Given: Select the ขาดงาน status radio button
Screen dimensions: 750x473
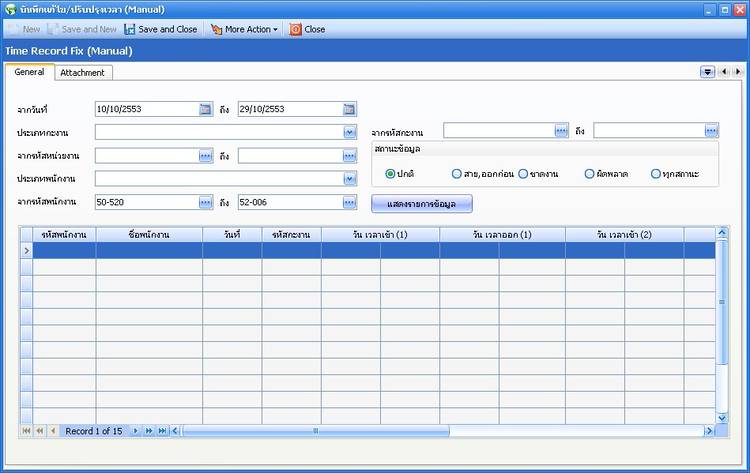Looking at the screenshot, I should pos(523,174).
